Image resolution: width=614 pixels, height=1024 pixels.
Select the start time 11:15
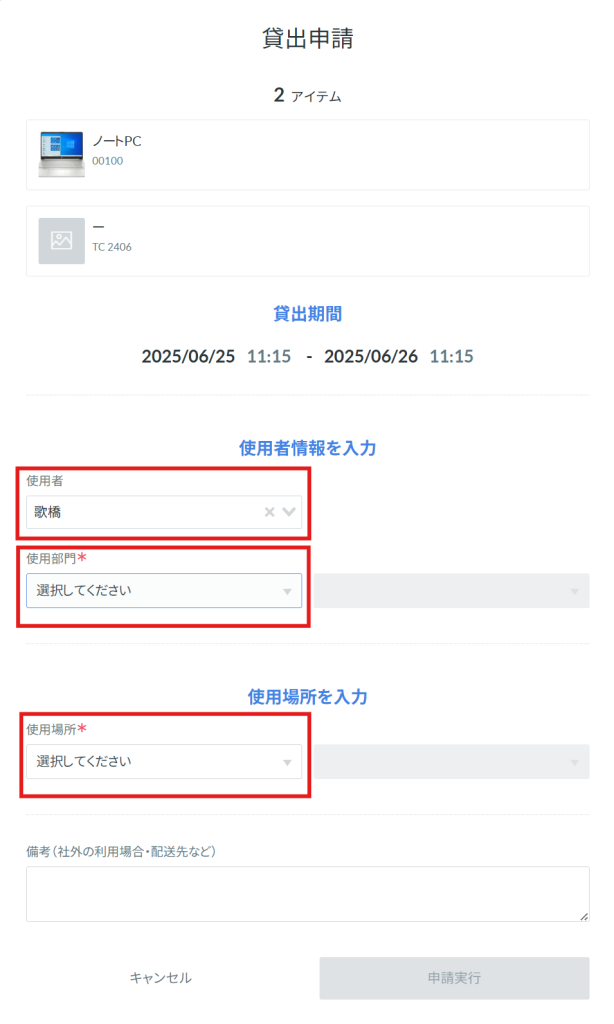click(269, 357)
